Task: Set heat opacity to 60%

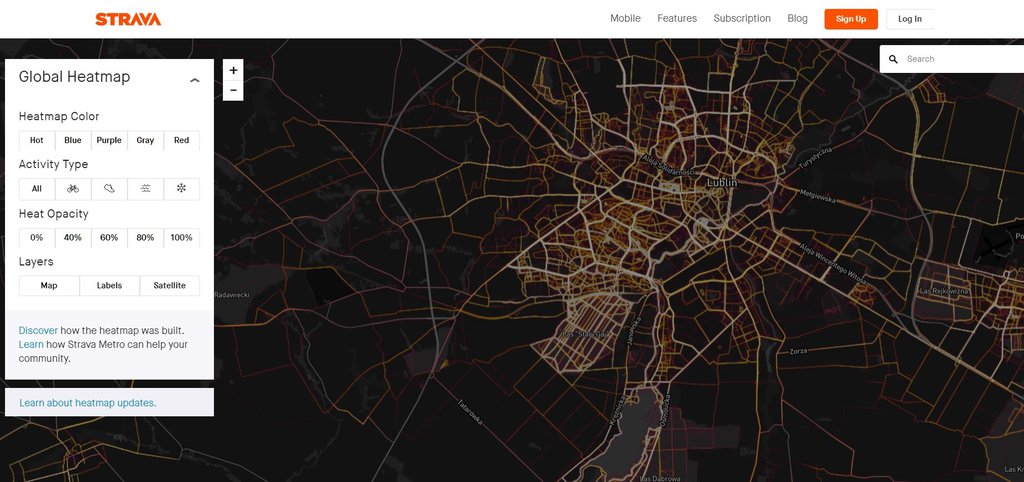Action: click(109, 238)
